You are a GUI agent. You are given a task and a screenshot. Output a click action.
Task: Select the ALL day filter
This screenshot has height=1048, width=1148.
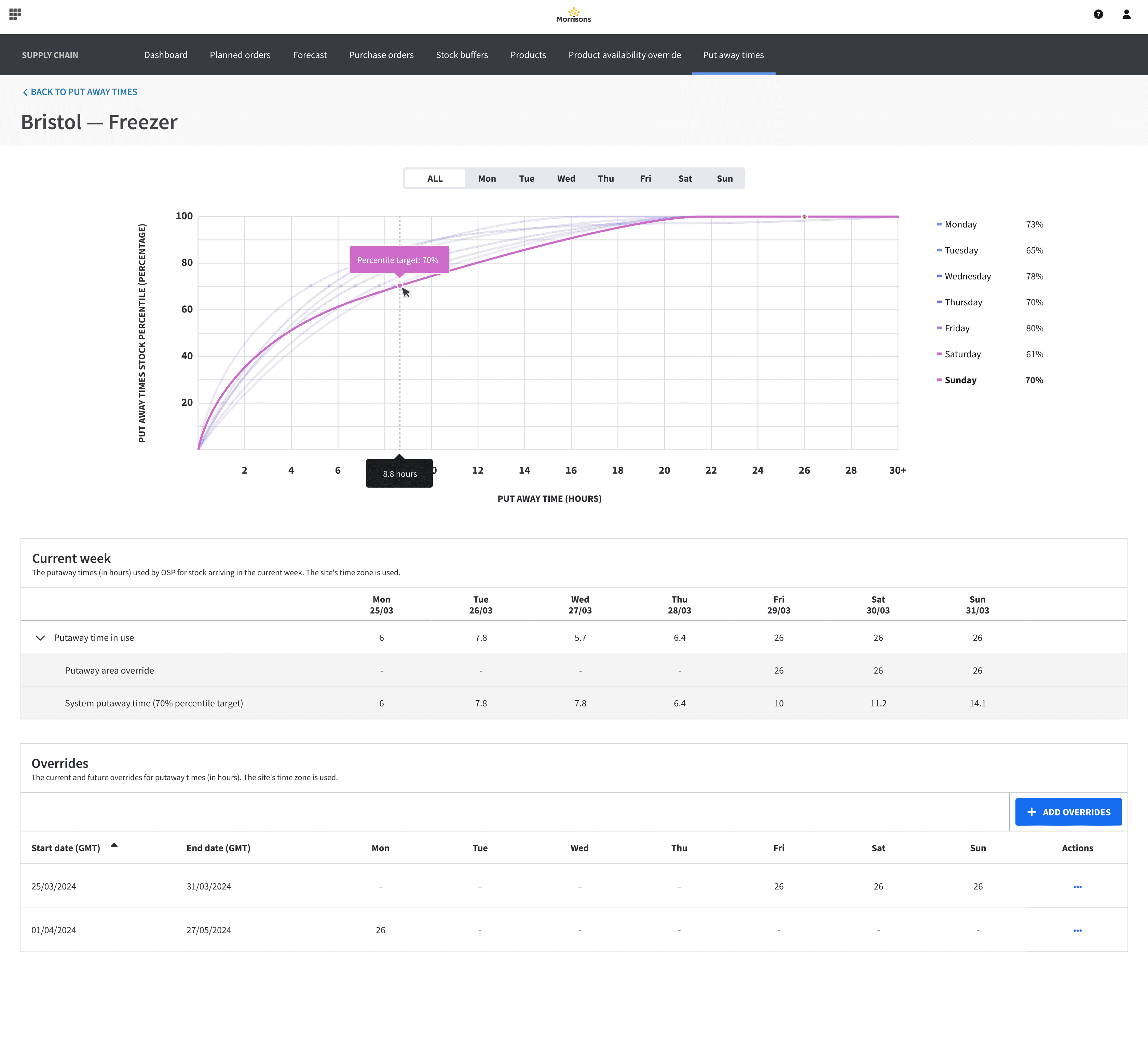point(435,179)
